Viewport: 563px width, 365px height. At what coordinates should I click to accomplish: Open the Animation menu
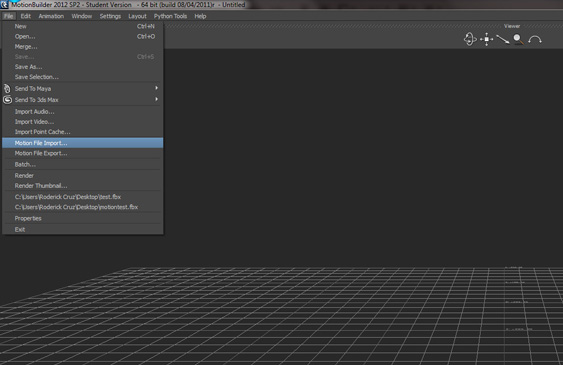(51, 16)
